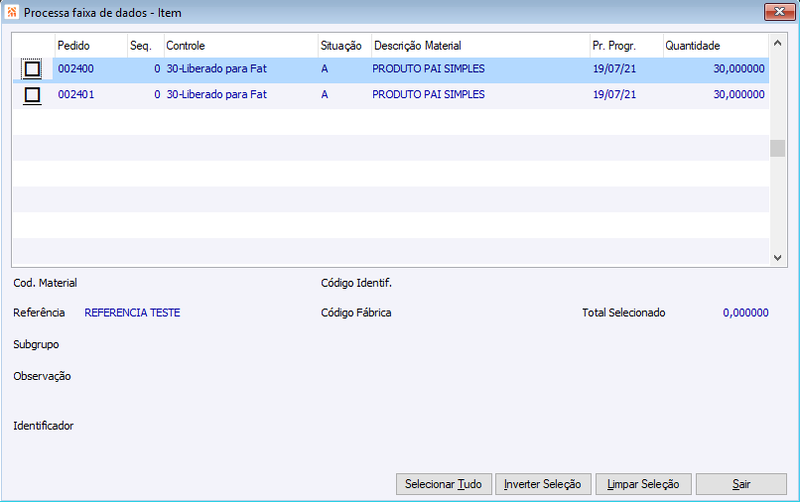
Task: Click 30-Liberado para Fat in row 002401
Action: [x=217, y=95]
